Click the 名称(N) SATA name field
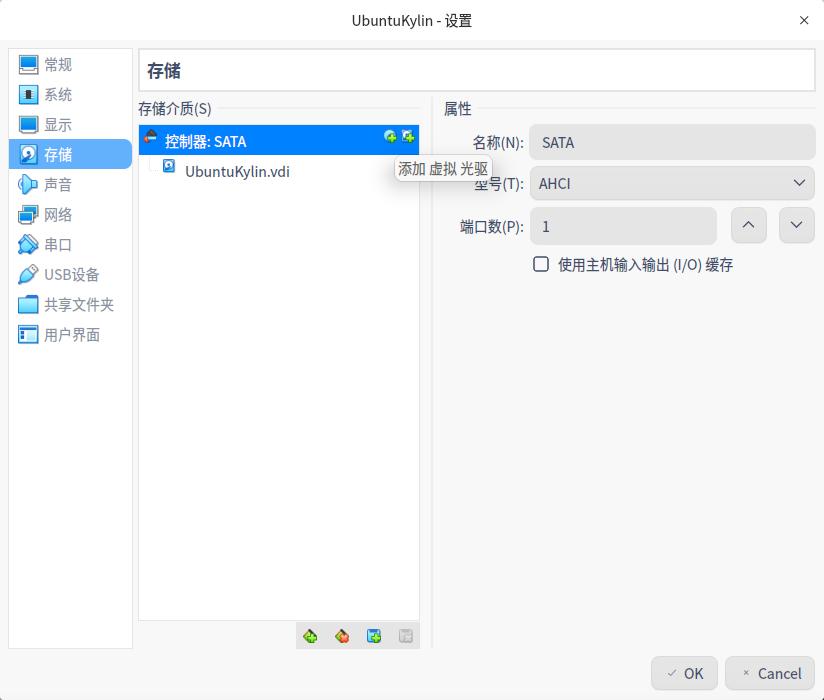The height and width of the screenshot is (700, 824). [671, 142]
